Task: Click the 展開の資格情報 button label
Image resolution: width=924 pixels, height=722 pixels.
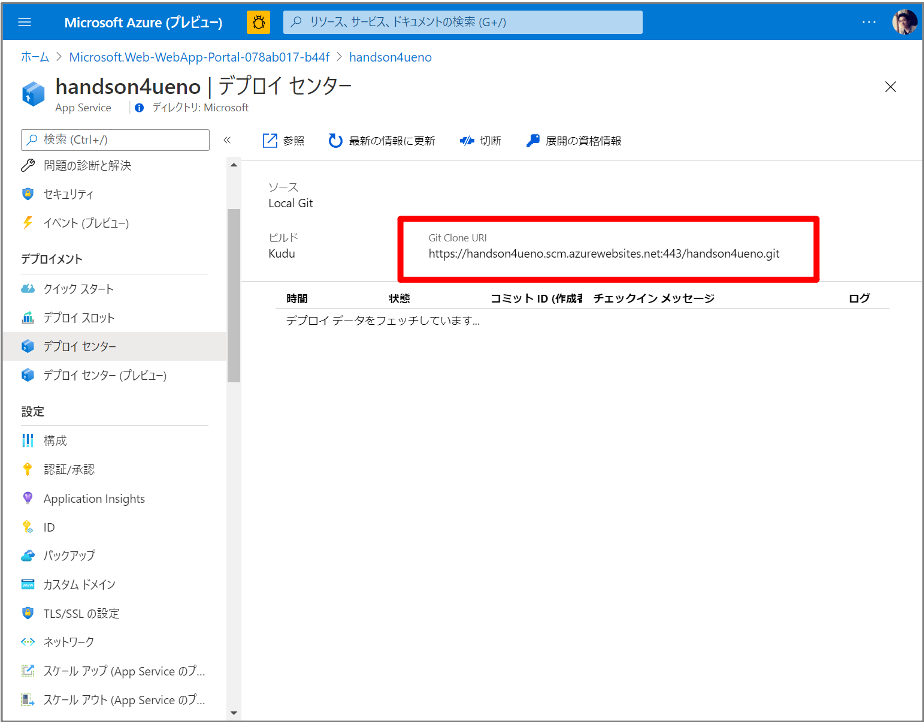Action: (x=583, y=141)
